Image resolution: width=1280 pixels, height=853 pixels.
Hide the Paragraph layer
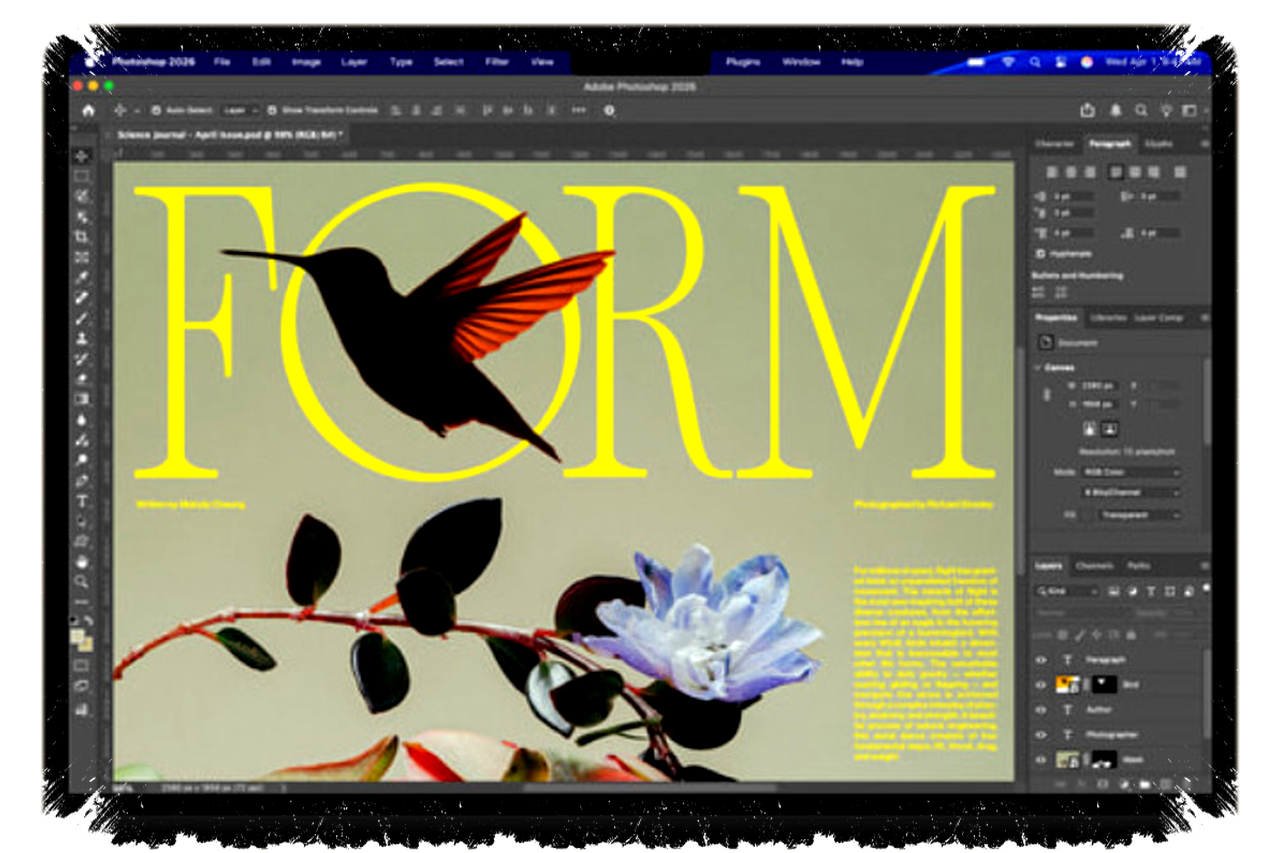pos(1040,660)
